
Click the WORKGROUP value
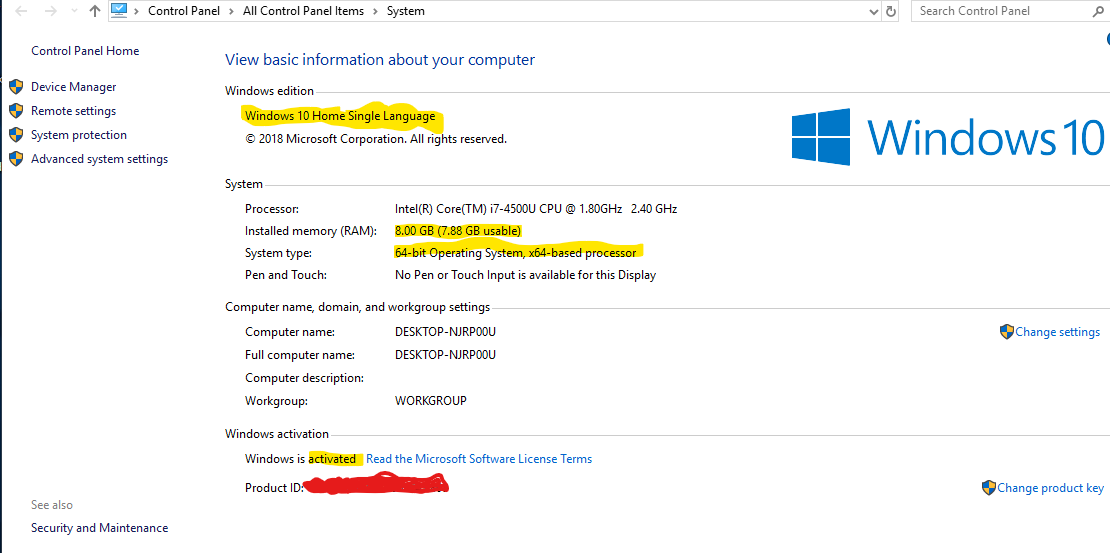(430, 401)
